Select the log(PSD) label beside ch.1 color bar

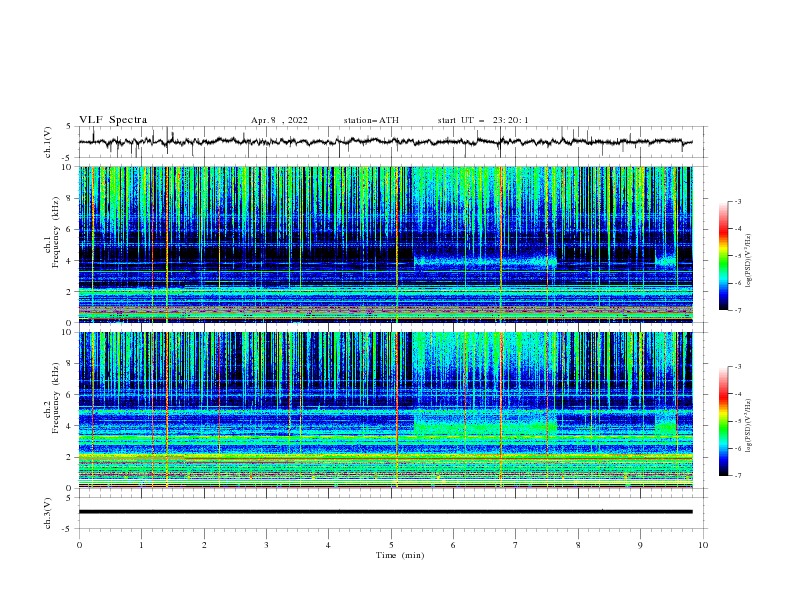(x=748, y=261)
